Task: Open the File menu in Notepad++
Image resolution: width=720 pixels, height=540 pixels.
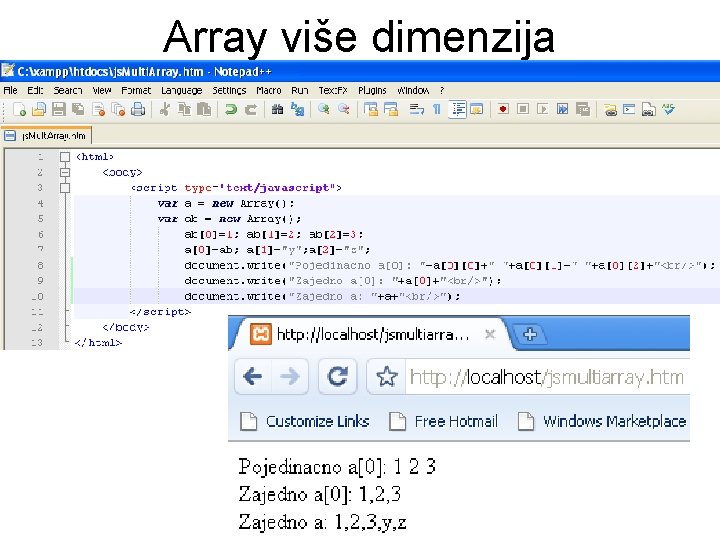Action: (10, 90)
